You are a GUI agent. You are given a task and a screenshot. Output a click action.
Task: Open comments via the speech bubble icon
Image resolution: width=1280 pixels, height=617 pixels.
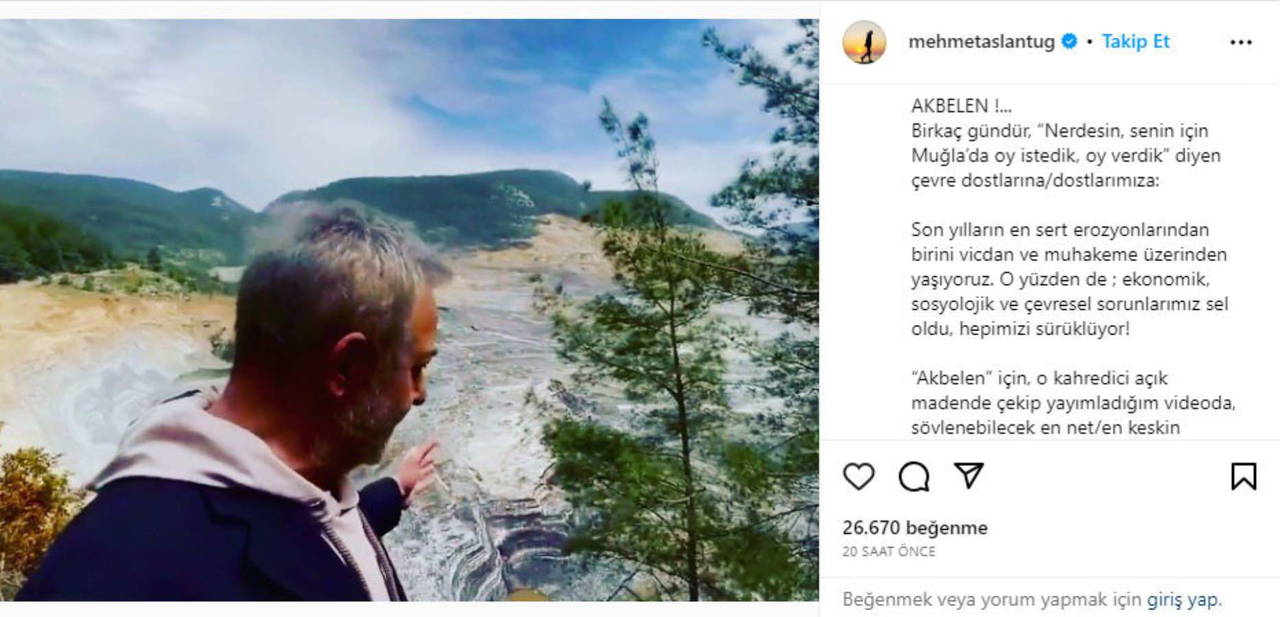tap(914, 476)
